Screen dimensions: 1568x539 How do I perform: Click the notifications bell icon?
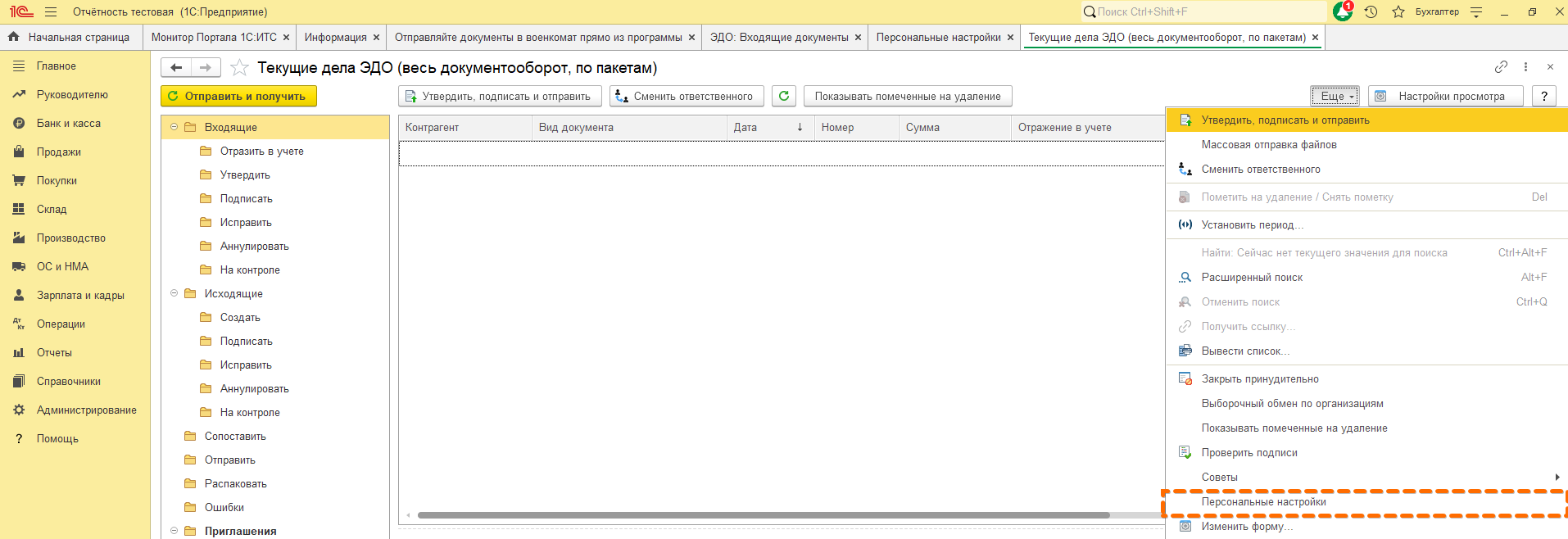point(1343,11)
